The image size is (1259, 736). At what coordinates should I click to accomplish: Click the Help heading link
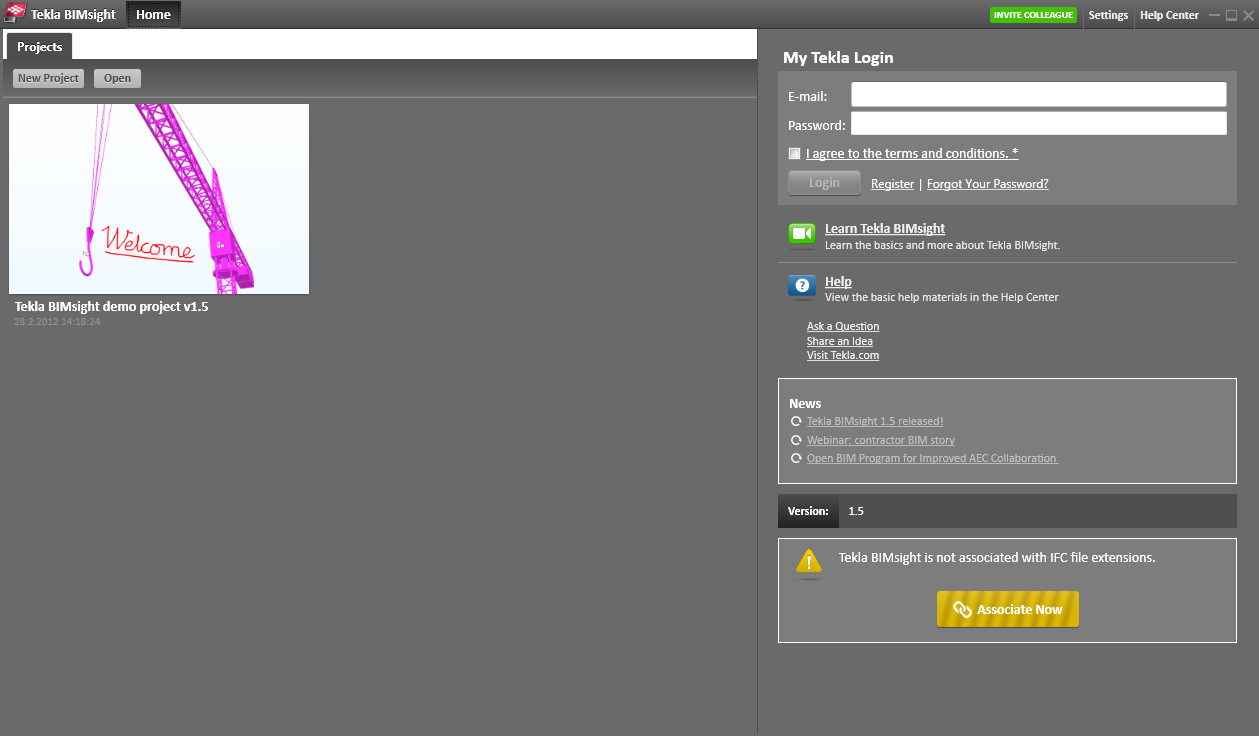coord(838,282)
